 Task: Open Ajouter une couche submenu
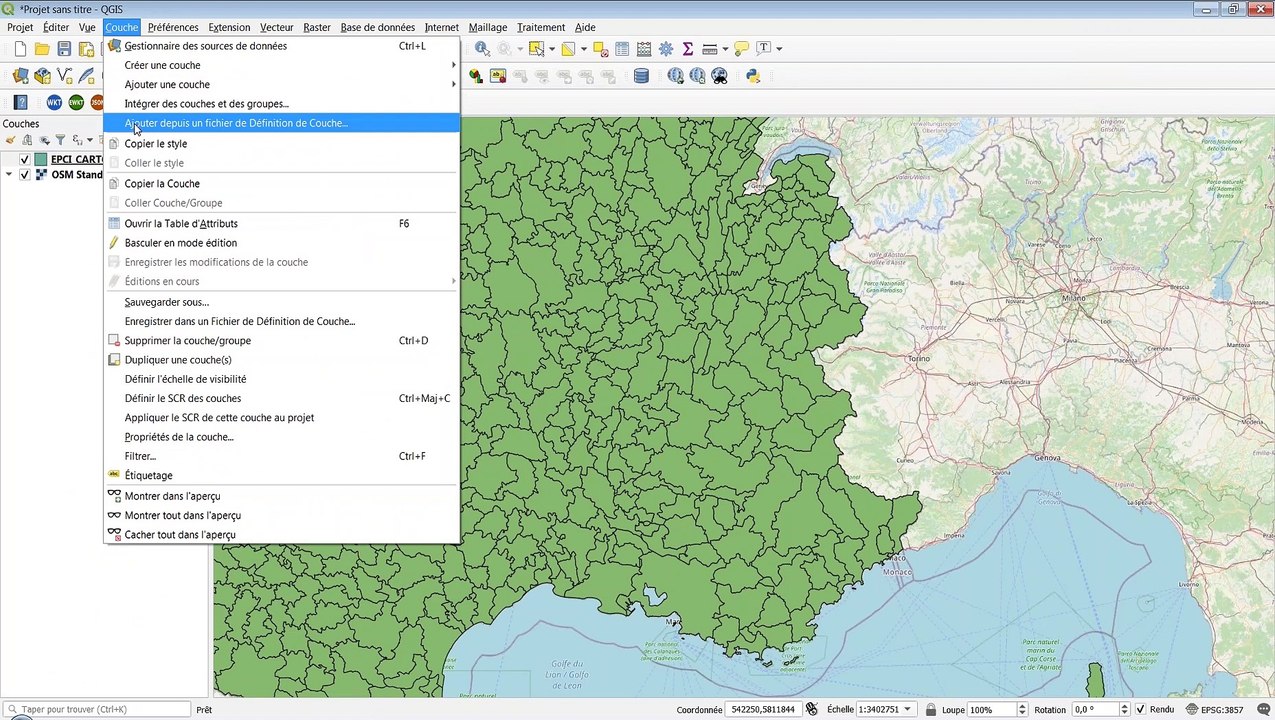[x=281, y=85]
